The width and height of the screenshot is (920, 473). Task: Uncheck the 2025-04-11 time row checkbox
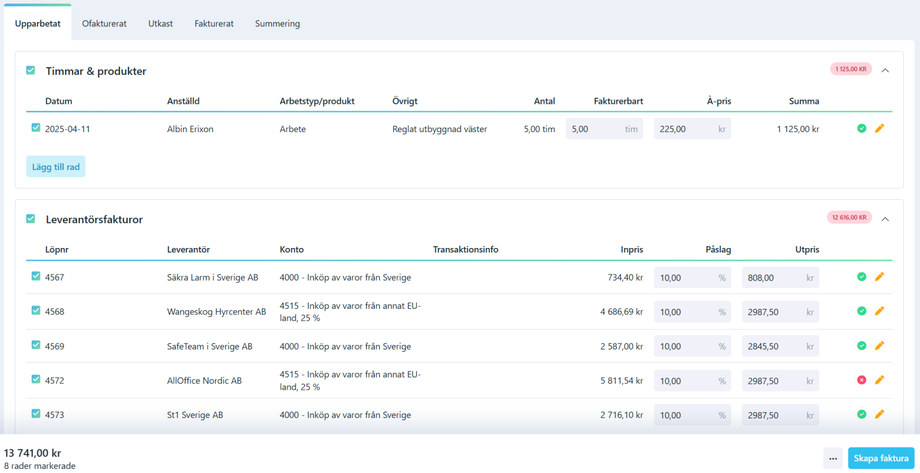[36, 128]
